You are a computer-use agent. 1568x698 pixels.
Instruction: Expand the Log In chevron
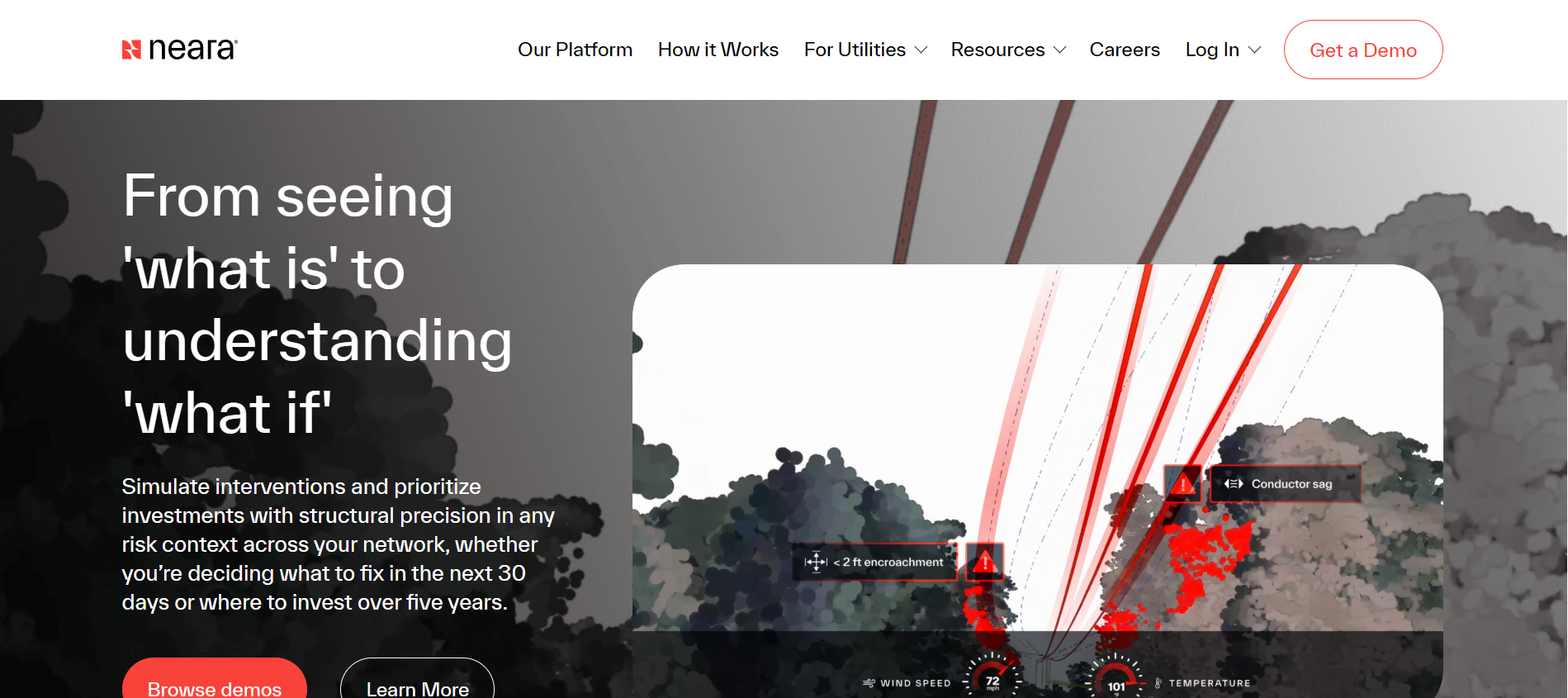pos(1255,50)
